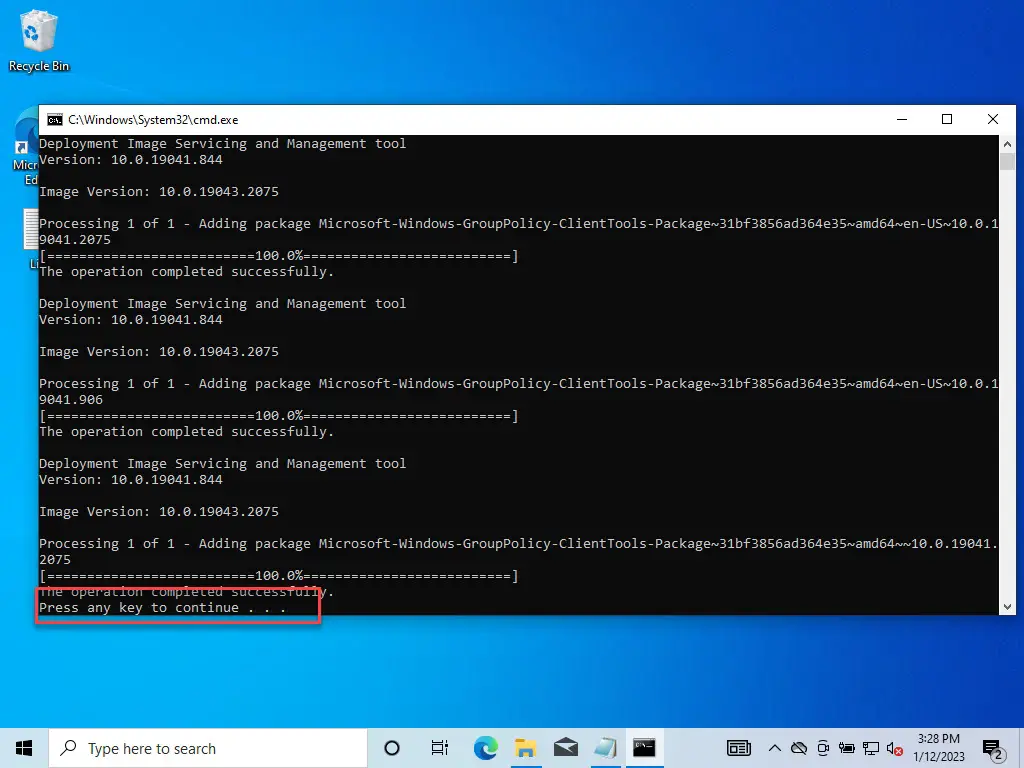Viewport: 1024px width, 768px height.
Task: Open Task View from the taskbar
Action: point(440,748)
